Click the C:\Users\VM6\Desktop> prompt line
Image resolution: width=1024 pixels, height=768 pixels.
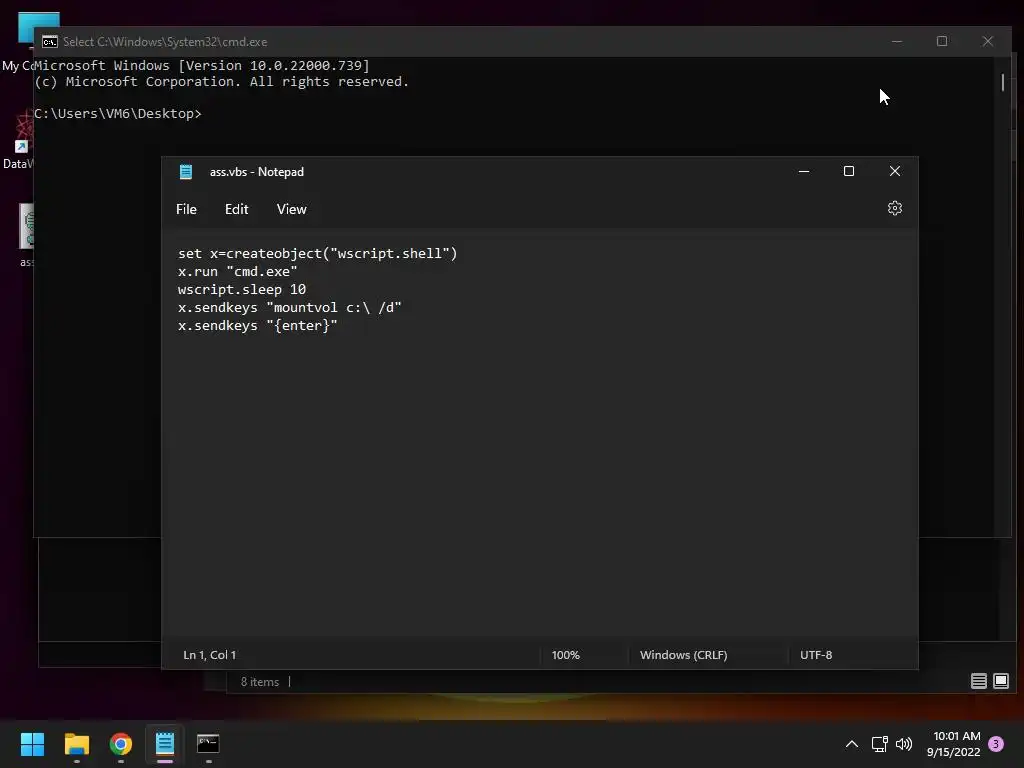pyautogui.click(x=118, y=114)
